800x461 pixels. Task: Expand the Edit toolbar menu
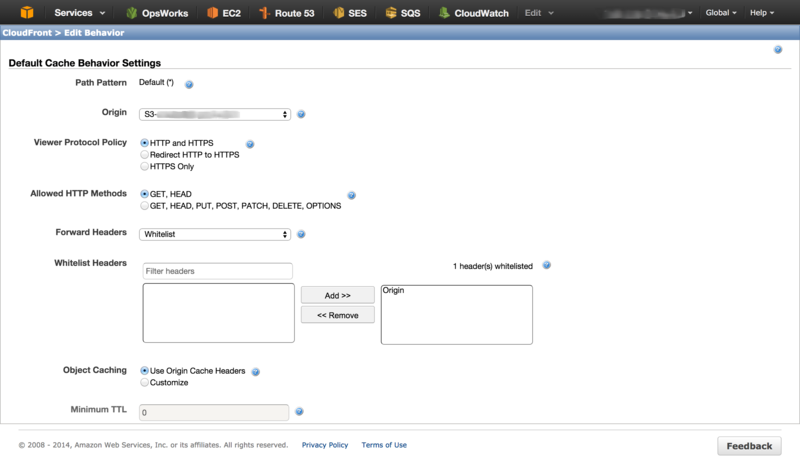539,13
